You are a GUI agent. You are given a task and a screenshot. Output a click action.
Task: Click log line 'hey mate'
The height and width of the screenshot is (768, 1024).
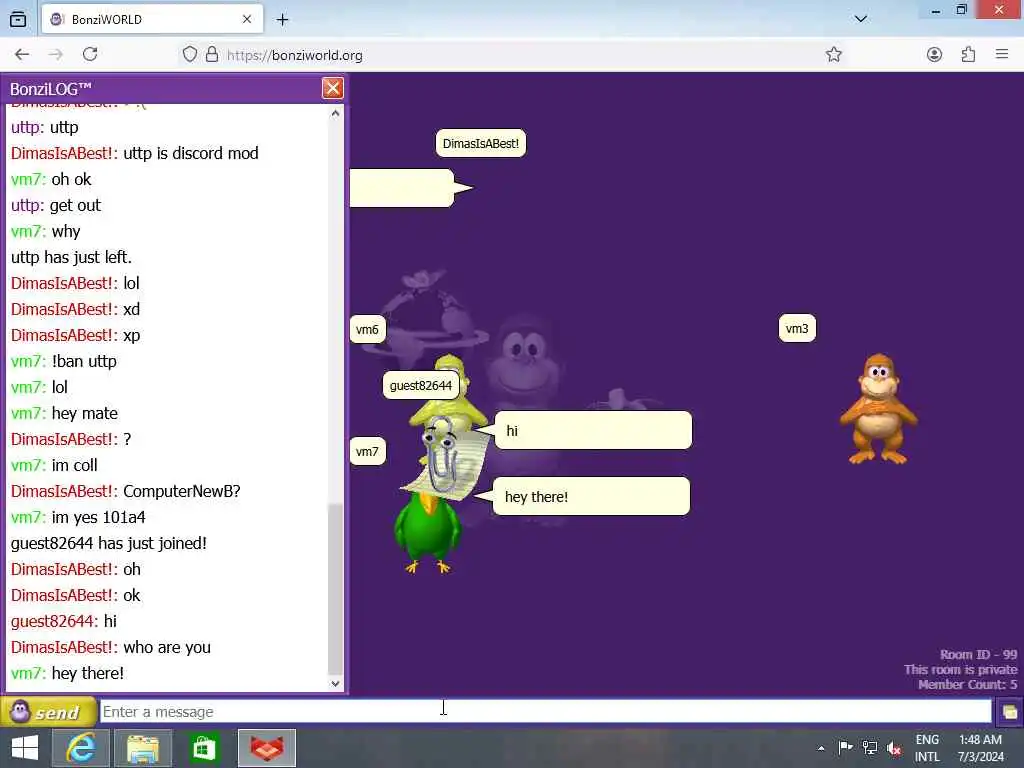64,413
